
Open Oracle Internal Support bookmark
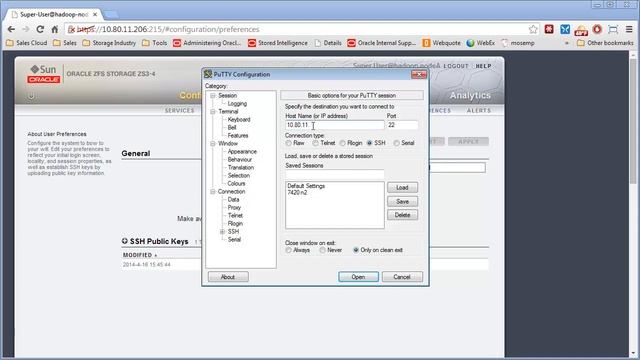(382, 43)
